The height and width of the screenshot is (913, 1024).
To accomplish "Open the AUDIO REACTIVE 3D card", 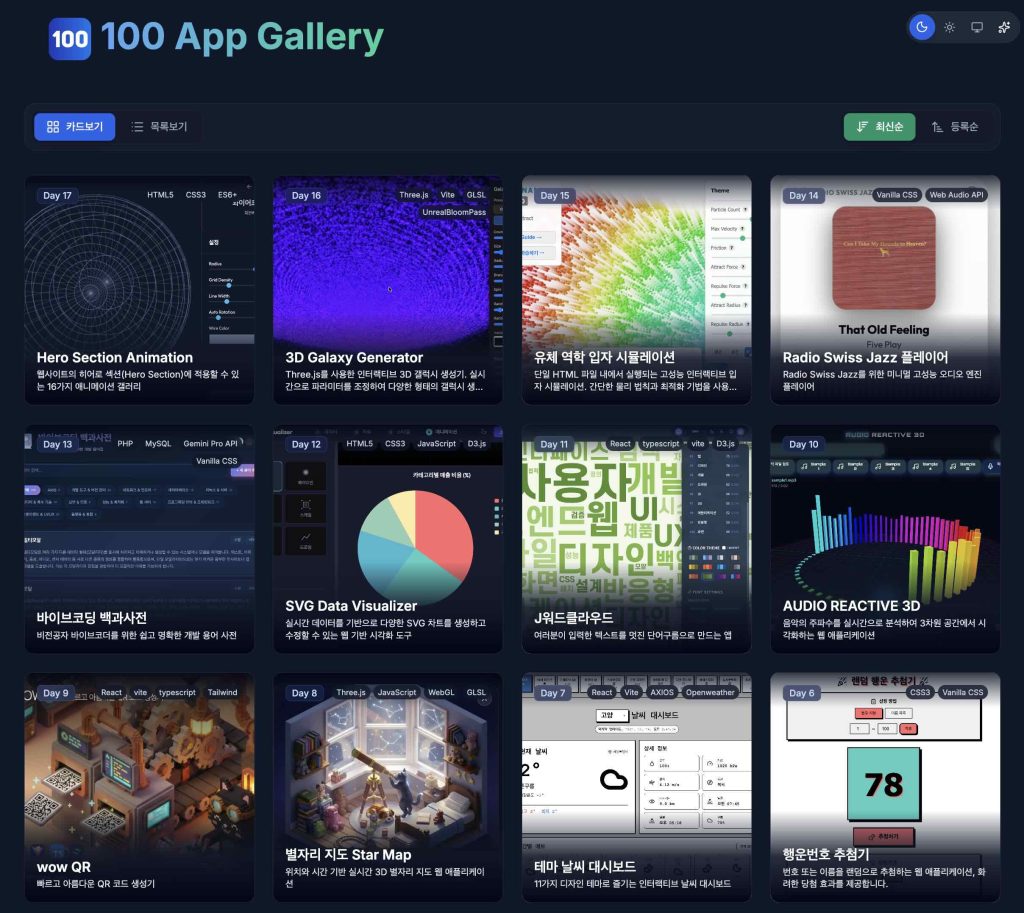I will coord(884,538).
